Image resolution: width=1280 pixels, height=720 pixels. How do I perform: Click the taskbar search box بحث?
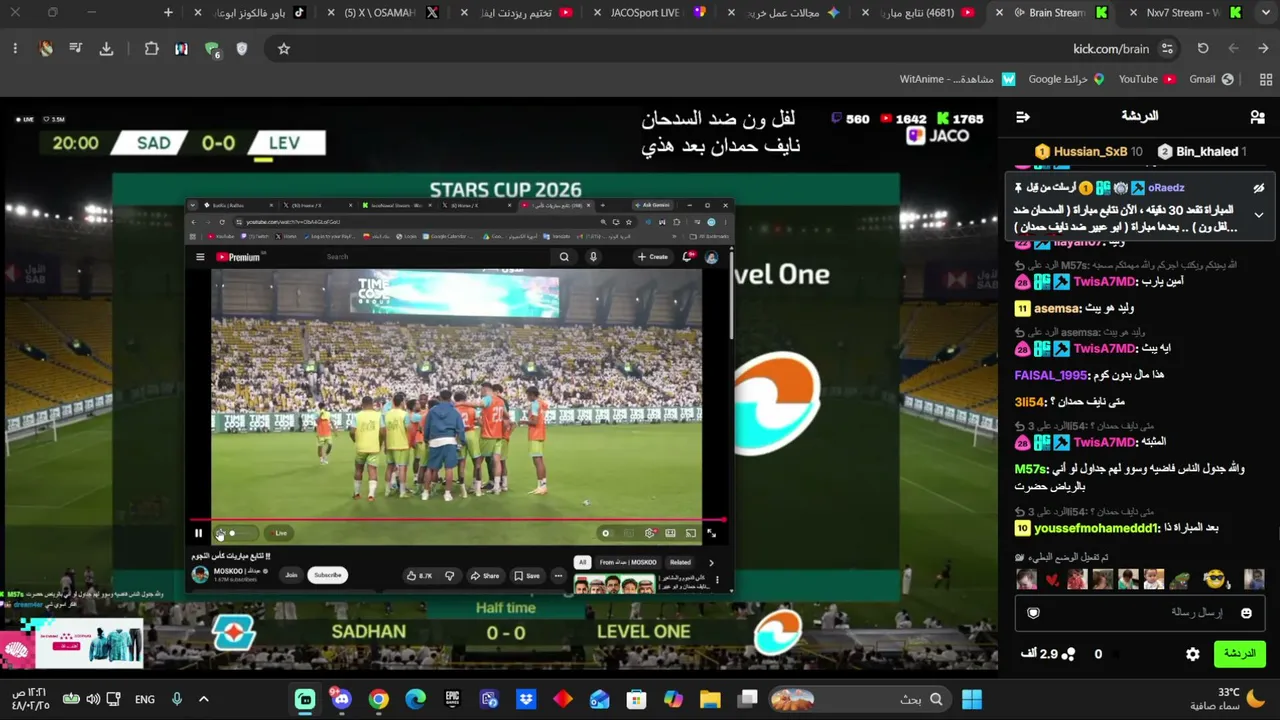[x=859, y=699]
